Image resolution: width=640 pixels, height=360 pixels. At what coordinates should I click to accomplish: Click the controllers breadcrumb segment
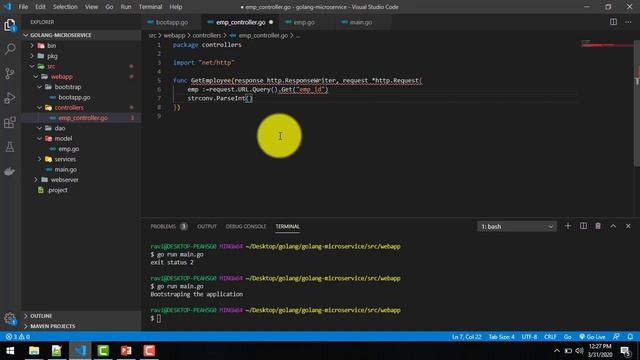click(x=207, y=36)
